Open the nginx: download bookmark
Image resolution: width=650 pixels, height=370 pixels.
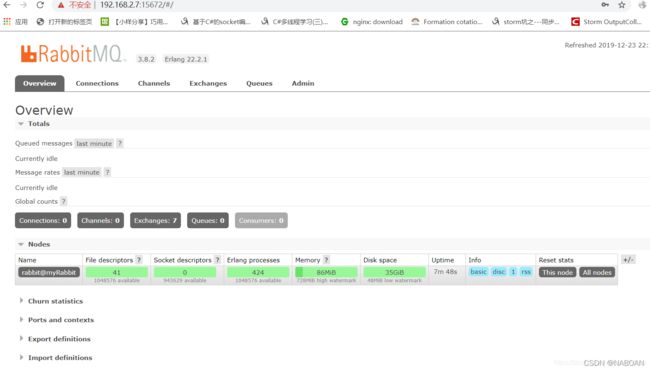point(371,22)
